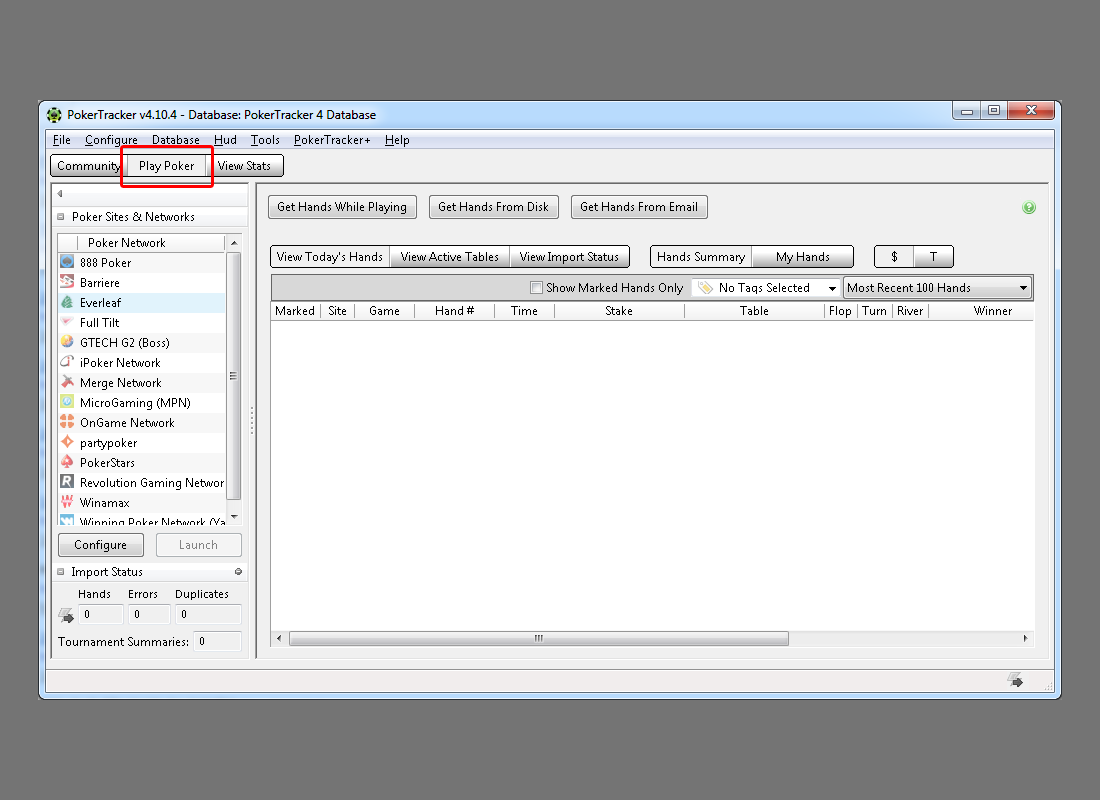The image size is (1100, 800).
Task: Click the PokerStars red spade icon
Action: click(x=67, y=462)
